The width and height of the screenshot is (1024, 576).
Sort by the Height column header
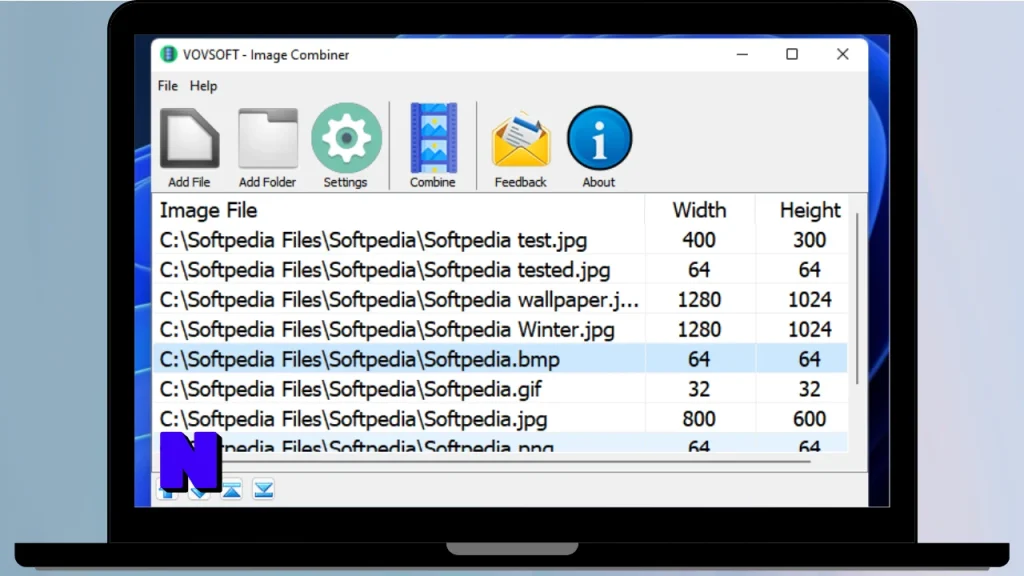(x=810, y=210)
